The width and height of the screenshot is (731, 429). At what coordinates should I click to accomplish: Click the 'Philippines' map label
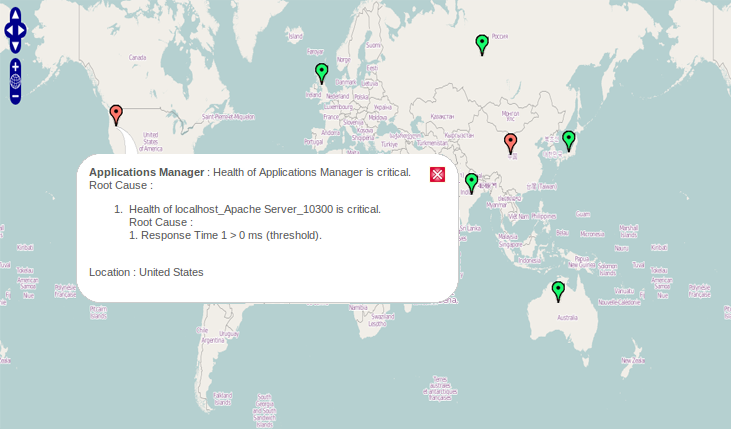[x=544, y=216]
